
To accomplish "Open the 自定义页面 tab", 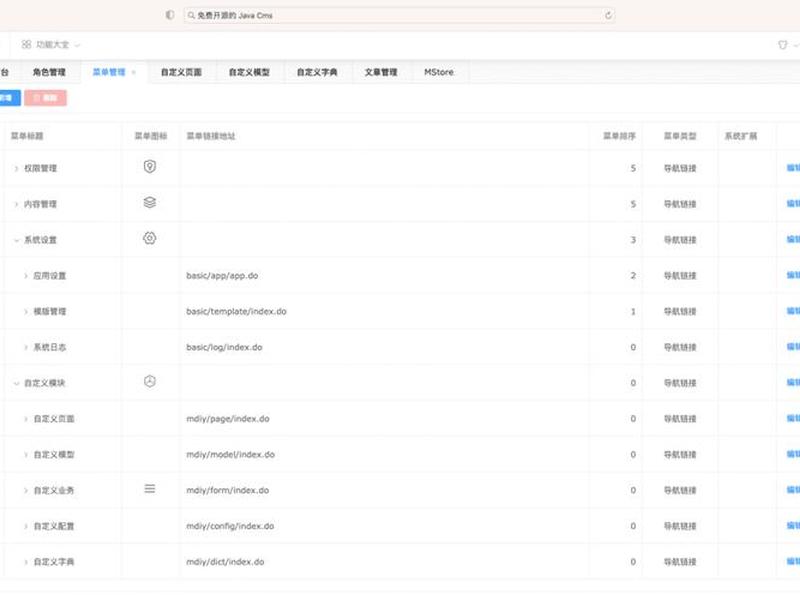I will tap(181, 72).
